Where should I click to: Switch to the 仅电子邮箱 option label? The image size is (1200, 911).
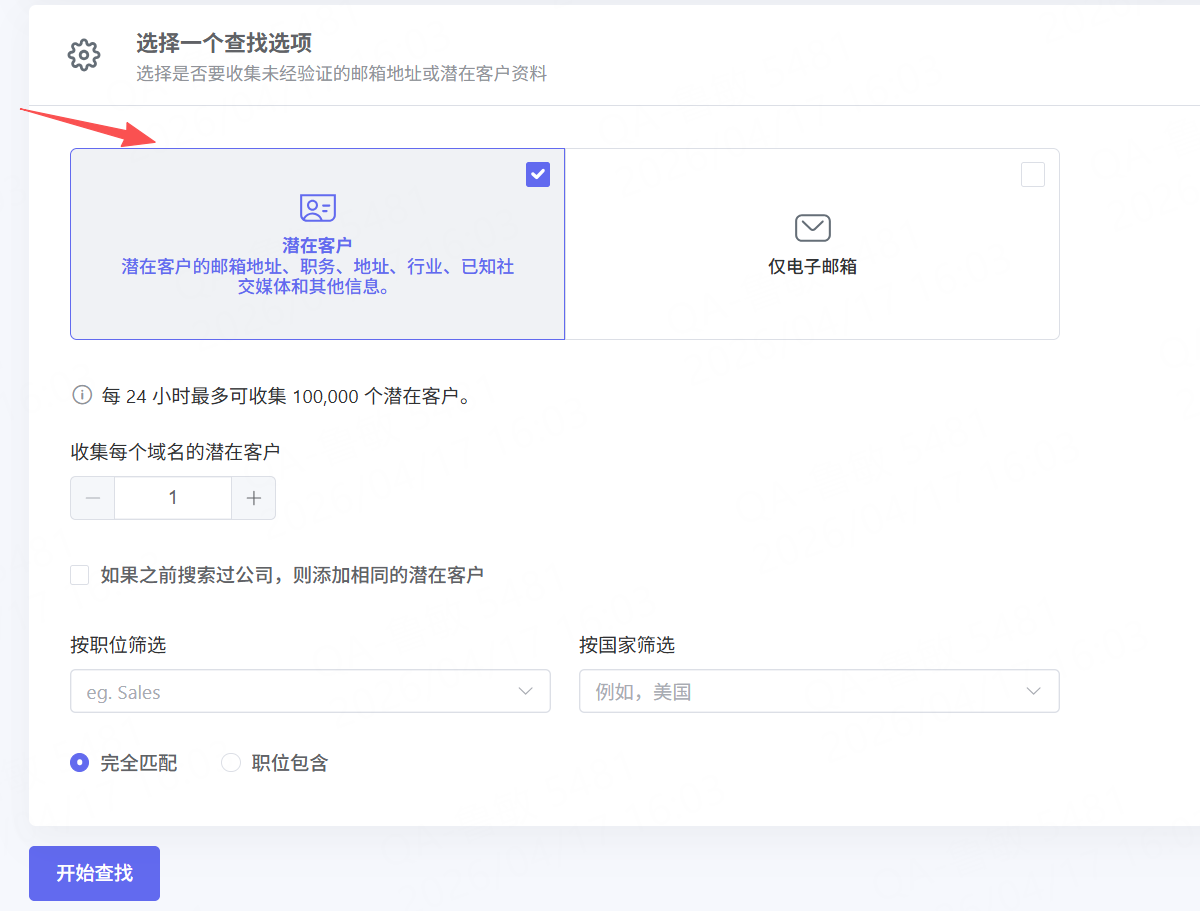coord(812,267)
